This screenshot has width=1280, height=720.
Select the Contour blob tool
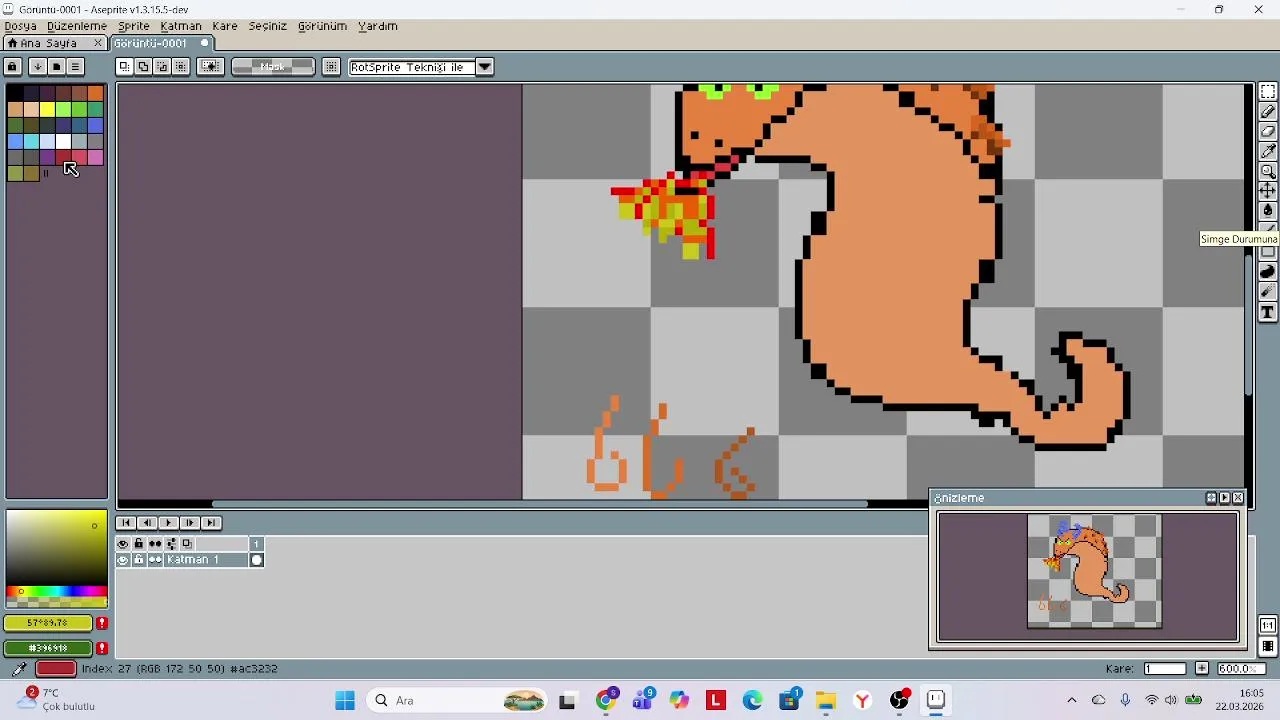tap(1268, 272)
